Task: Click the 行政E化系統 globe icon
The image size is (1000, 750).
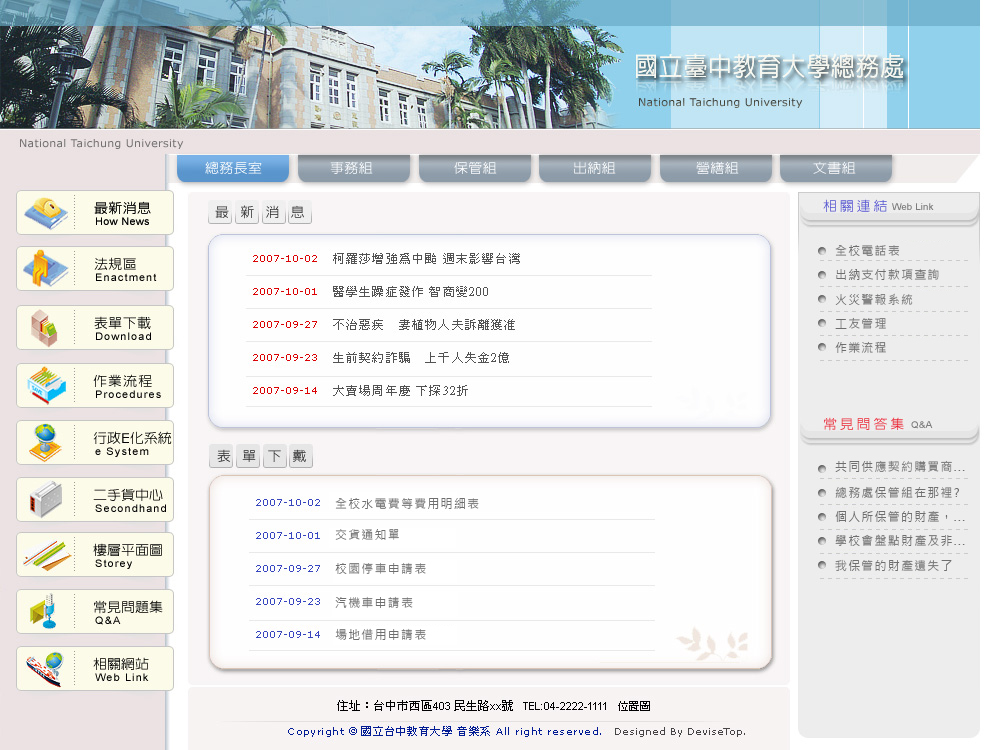Action: (45, 443)
